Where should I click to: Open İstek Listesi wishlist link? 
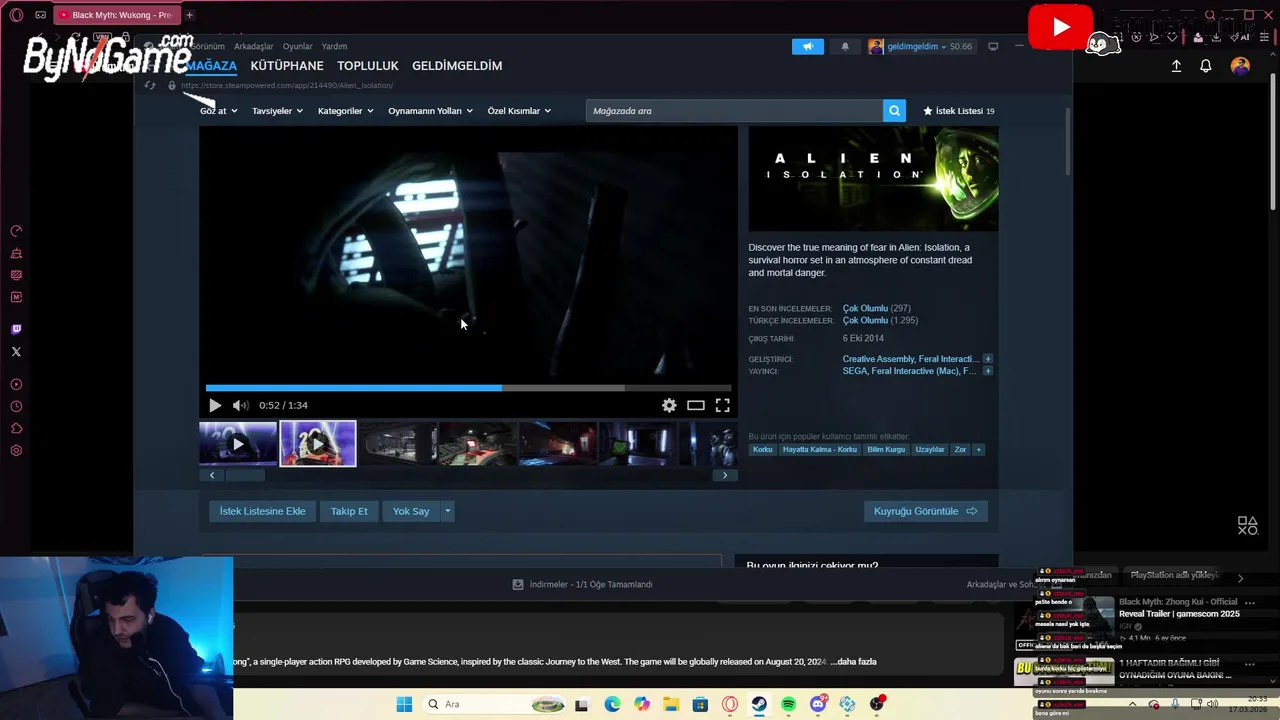coord(958,111)
